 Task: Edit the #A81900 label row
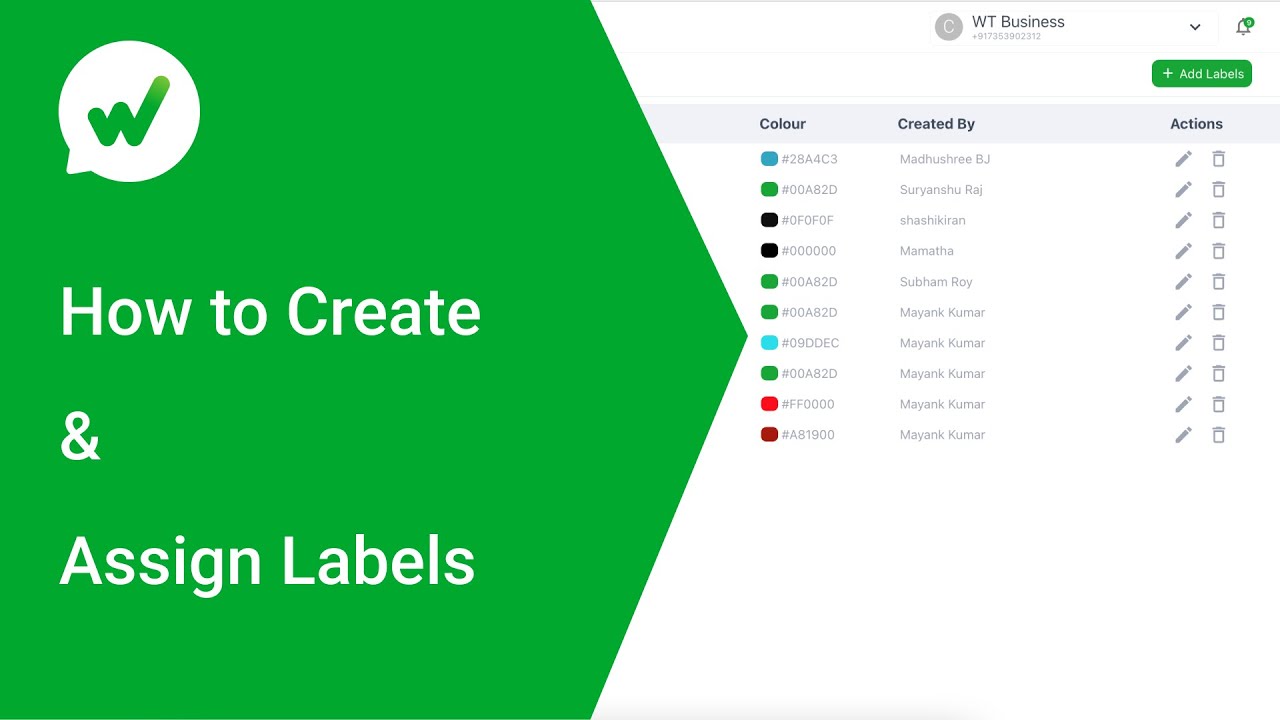click(1183, 435)
